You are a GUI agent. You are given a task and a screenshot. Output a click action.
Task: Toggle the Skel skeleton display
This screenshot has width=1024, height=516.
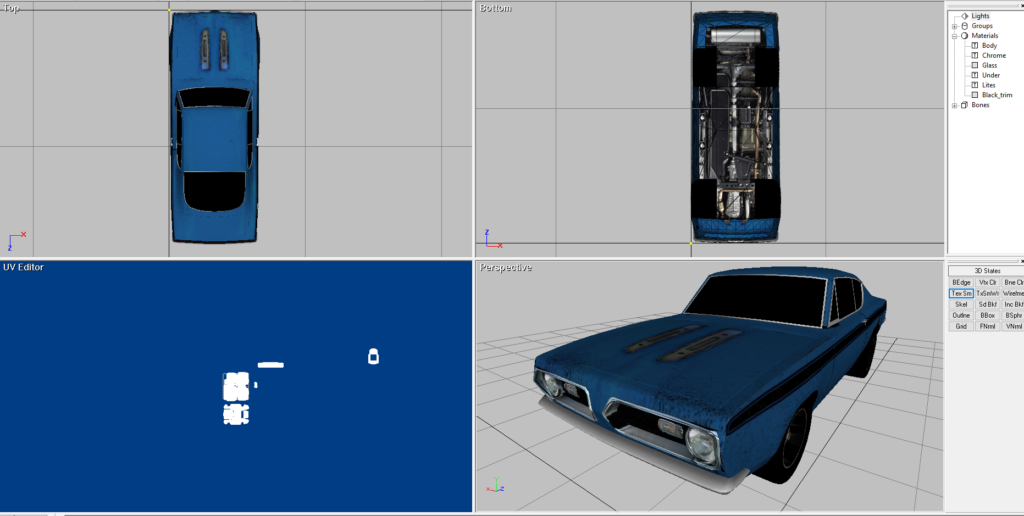click(x=961, y=304)
